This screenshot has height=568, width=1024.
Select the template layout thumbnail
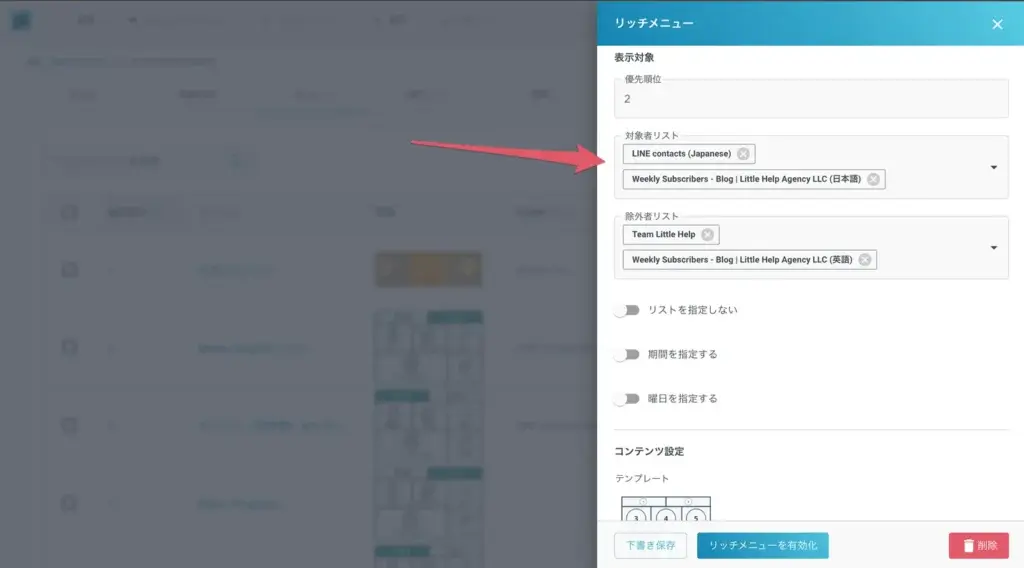coord(665,510)
